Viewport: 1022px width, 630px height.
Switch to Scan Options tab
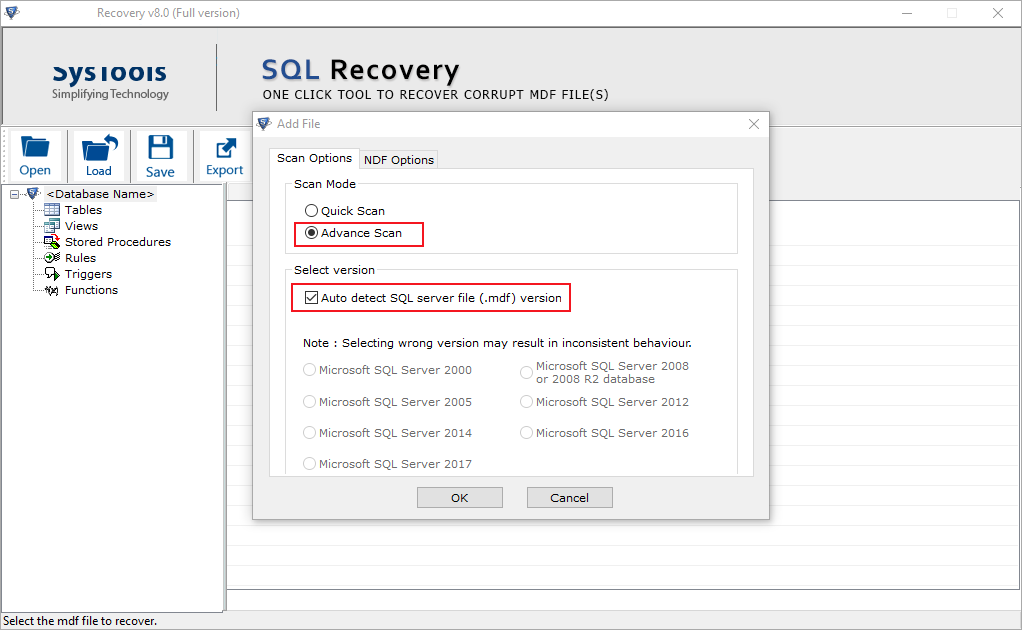(x=314, y=158)
